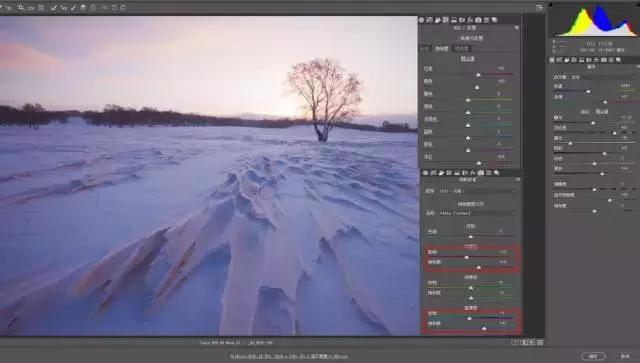
Task: Open the HSL panel's flyout menu icon
Action: (517, 27)
